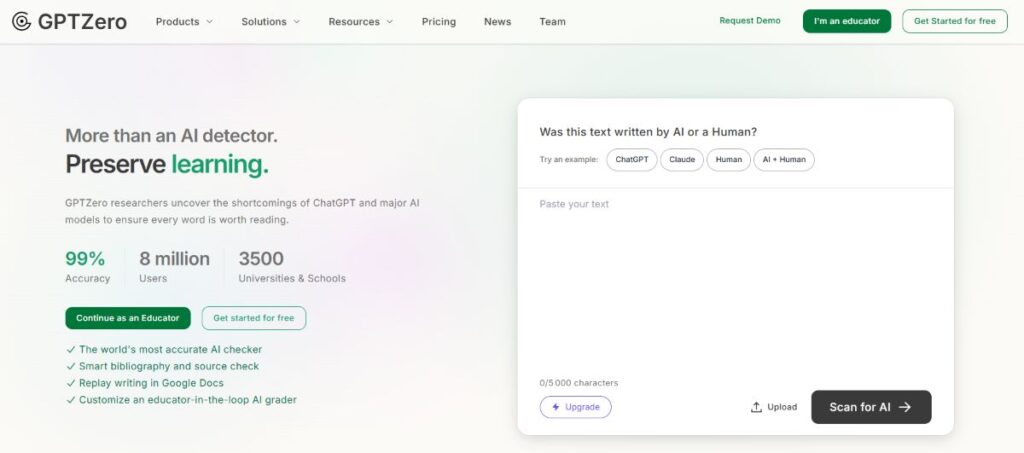Click the GPTZero spiral logo icon
The image size is (1024, 453).
point(22,22)
